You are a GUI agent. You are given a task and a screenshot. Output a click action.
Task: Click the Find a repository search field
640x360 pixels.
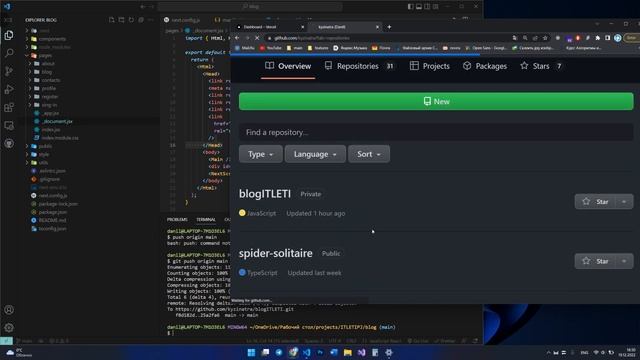436,132
